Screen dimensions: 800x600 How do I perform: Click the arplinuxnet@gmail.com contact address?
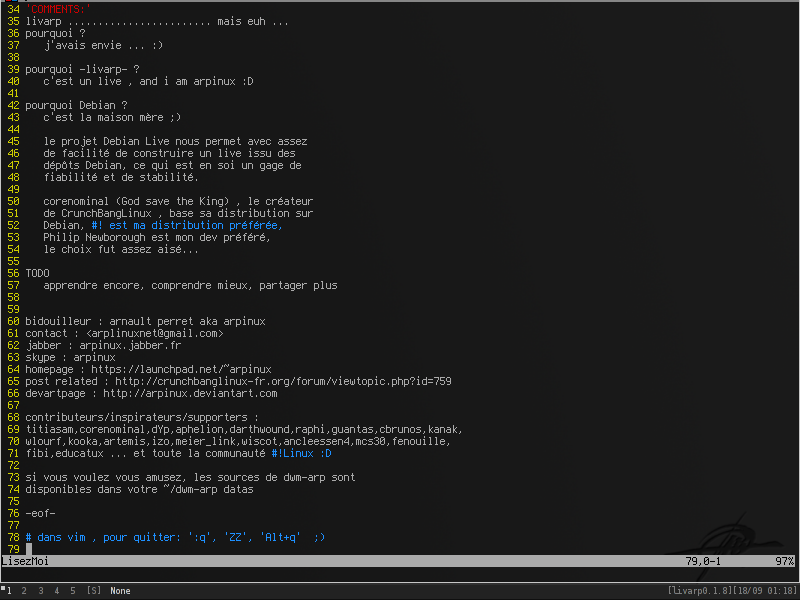(x=155, y=334)
